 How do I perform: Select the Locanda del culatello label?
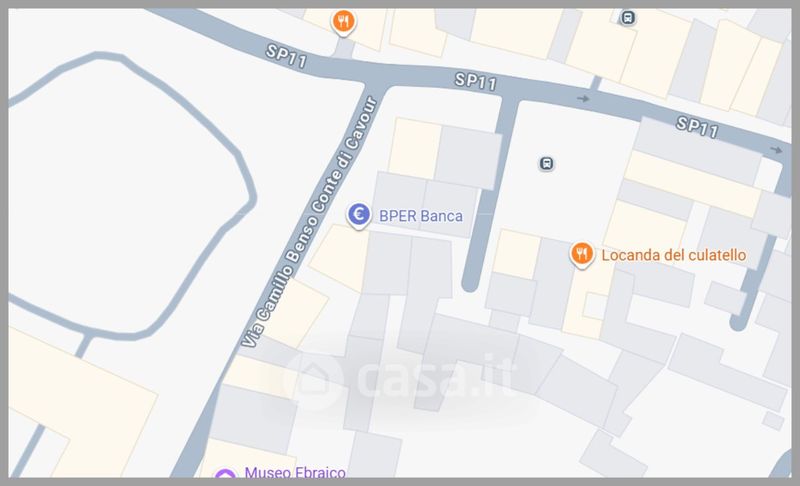click(x=673, y=255)
